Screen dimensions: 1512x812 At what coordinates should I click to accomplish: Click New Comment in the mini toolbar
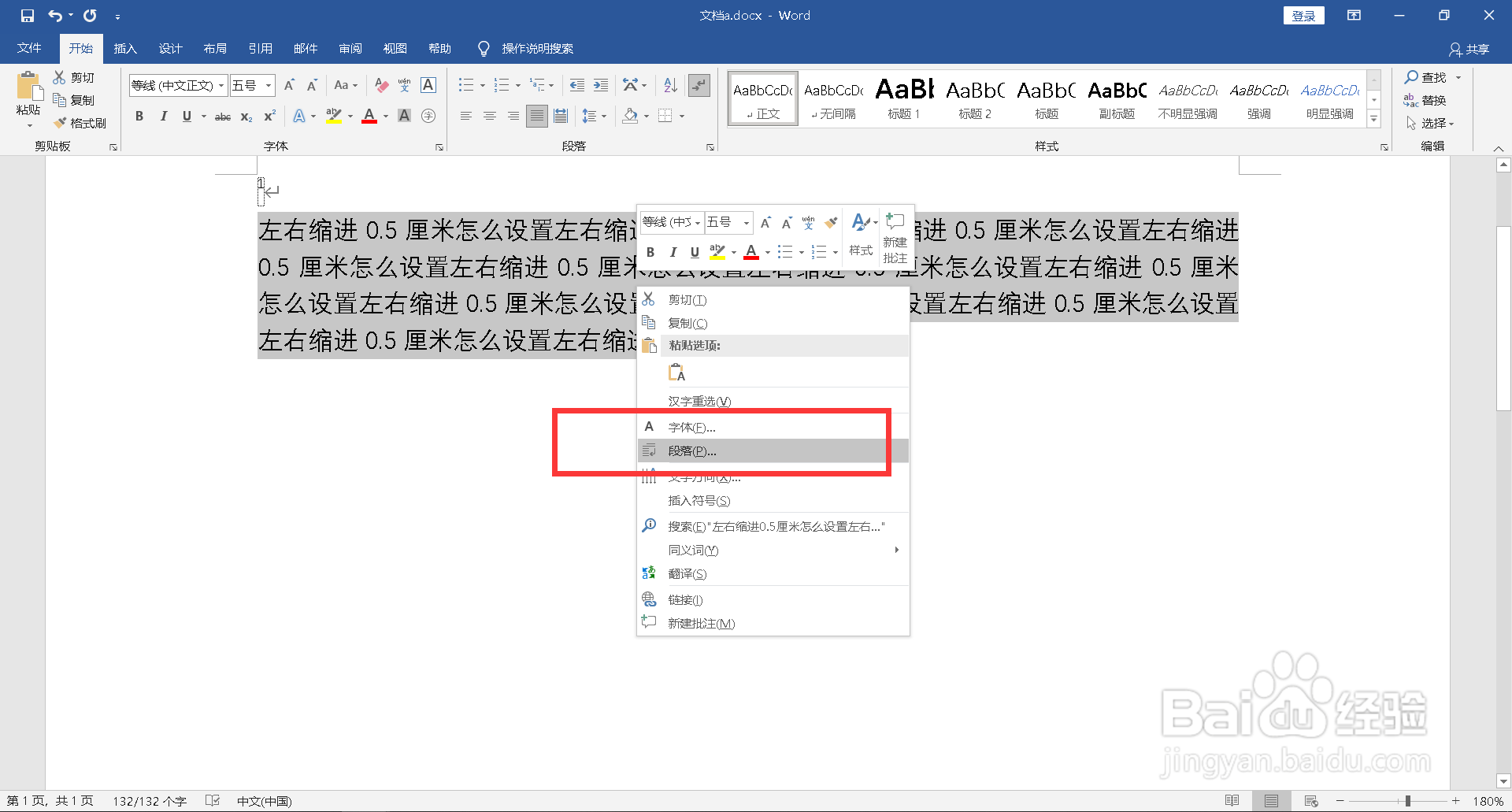click(895, 238)
